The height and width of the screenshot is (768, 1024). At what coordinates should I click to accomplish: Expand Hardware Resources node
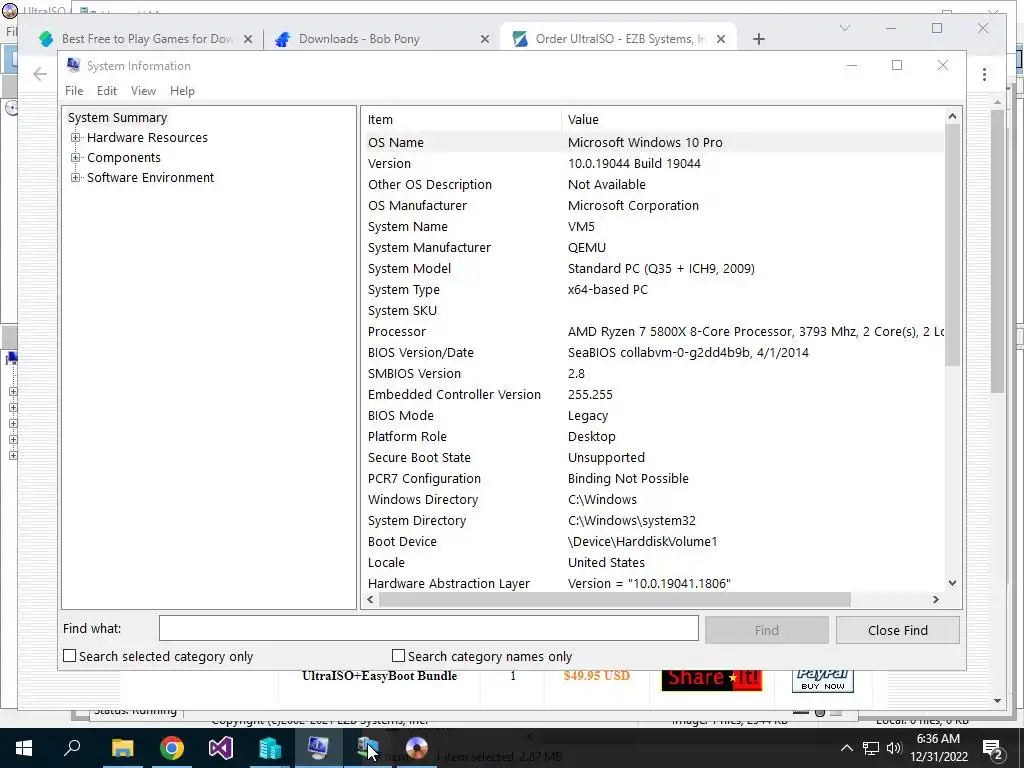coord(76,138)
